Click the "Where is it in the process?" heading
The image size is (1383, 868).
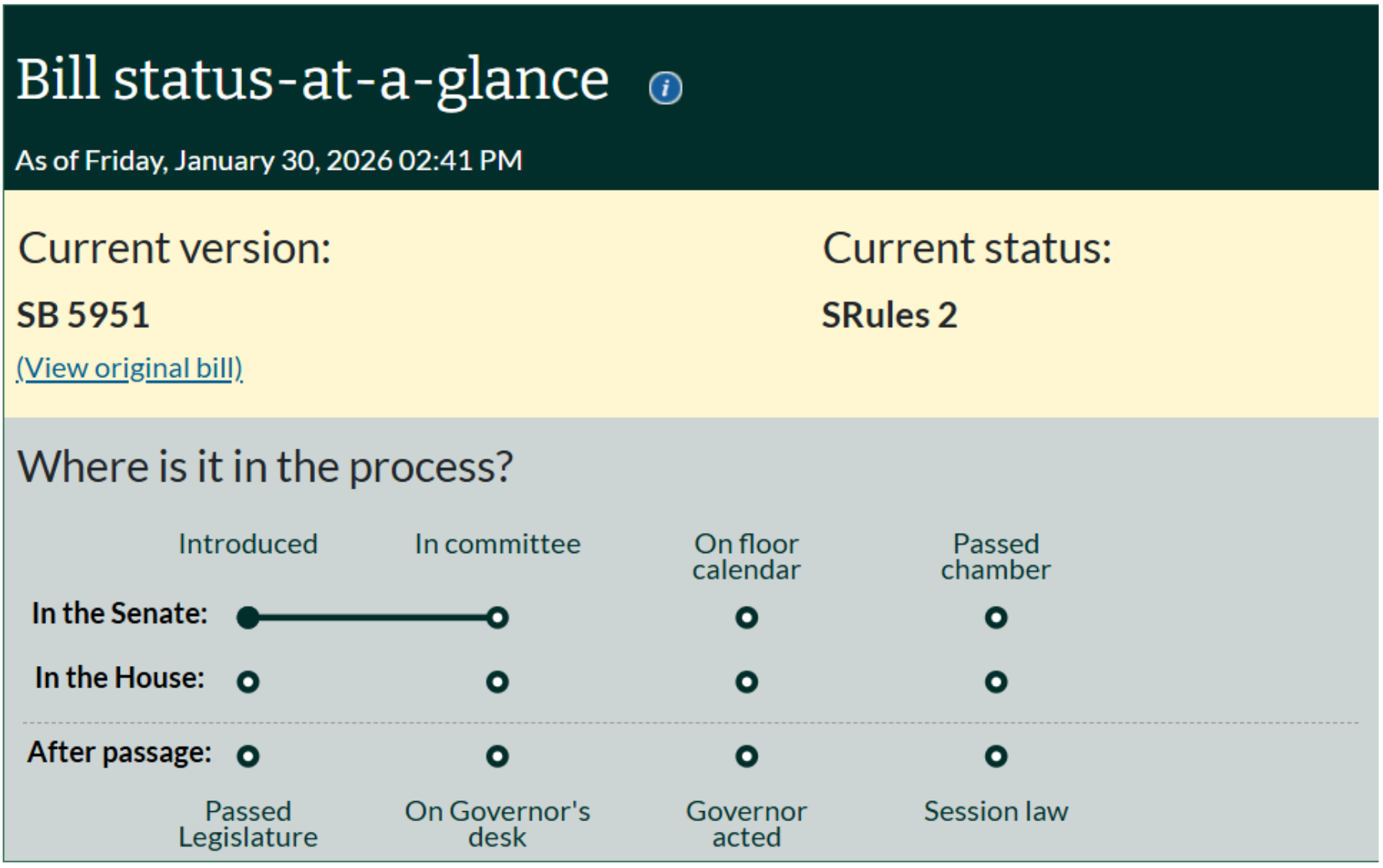(267, 465)
